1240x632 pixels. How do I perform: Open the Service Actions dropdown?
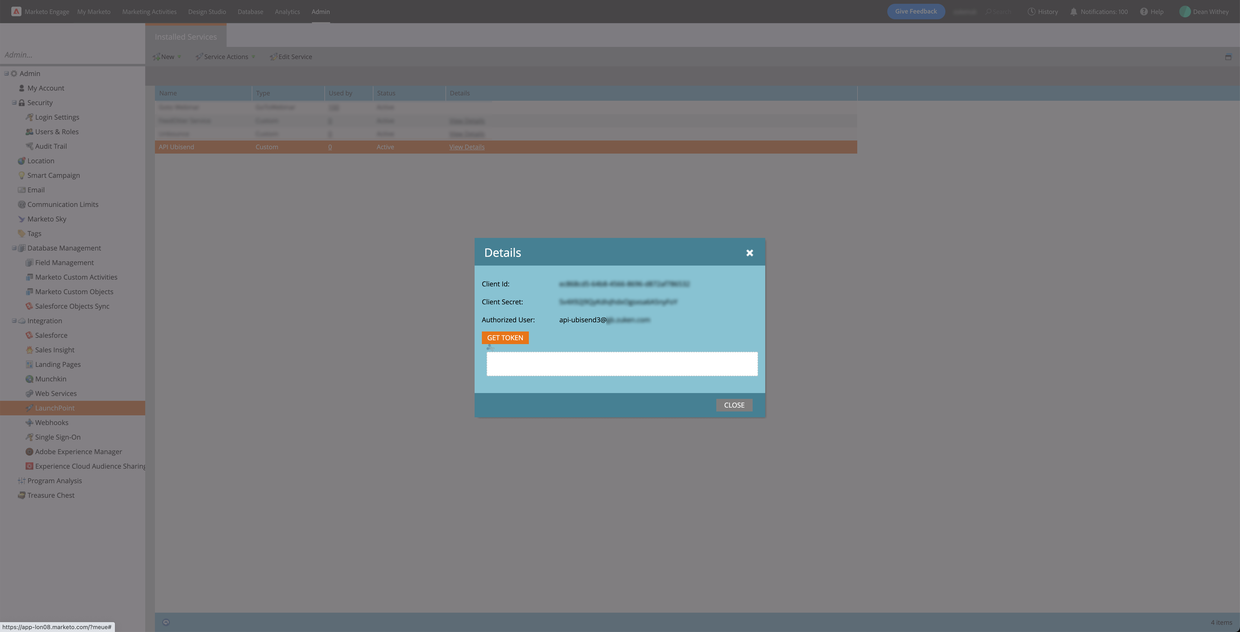pyautogui.click(x=225, y=57)
